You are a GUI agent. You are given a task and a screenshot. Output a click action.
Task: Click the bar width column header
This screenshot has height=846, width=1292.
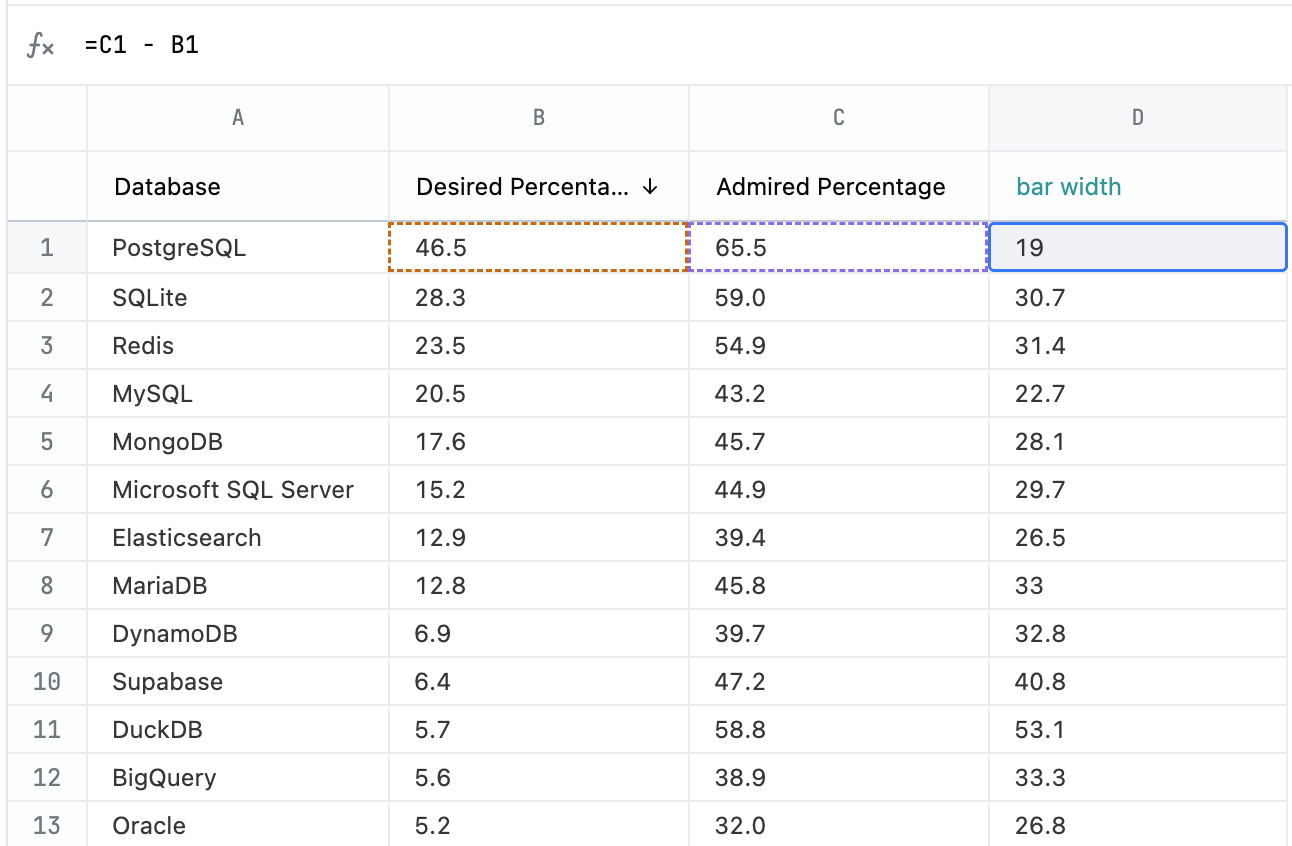[1068, 187]
